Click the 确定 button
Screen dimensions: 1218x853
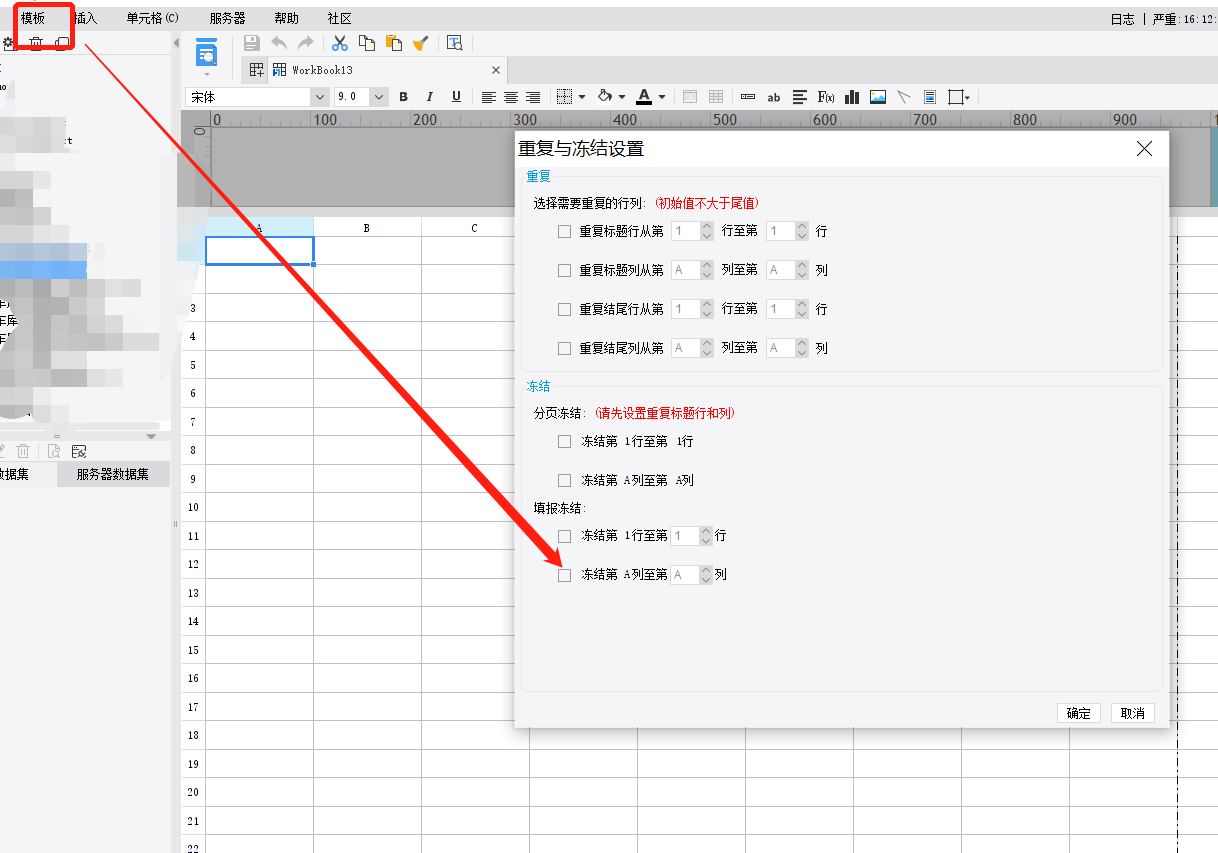tap(1079, 713)
